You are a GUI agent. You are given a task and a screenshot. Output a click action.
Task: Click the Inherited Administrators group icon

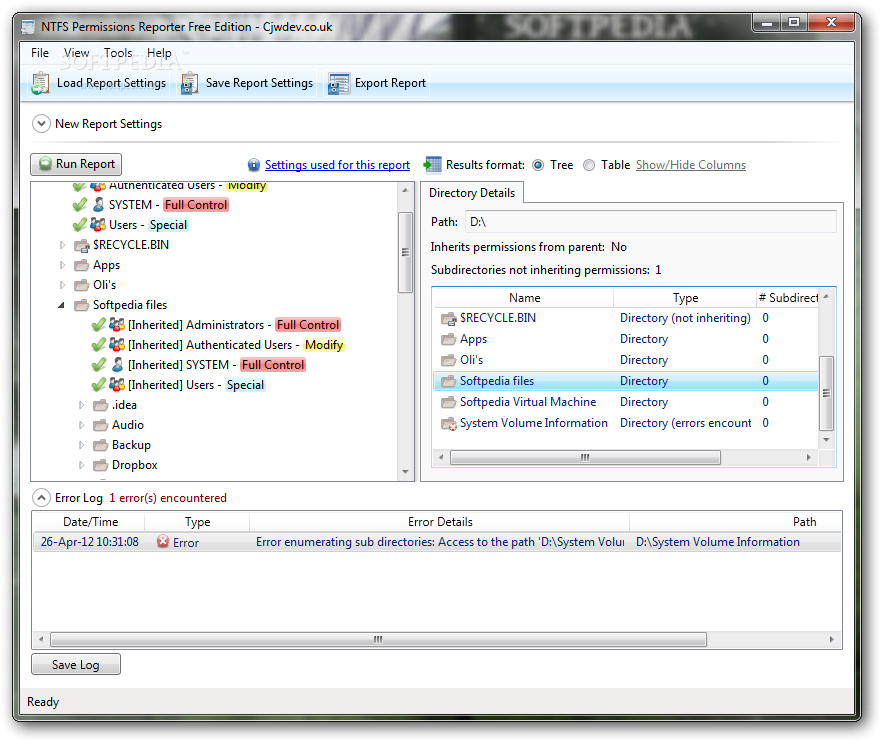[117, 325]
